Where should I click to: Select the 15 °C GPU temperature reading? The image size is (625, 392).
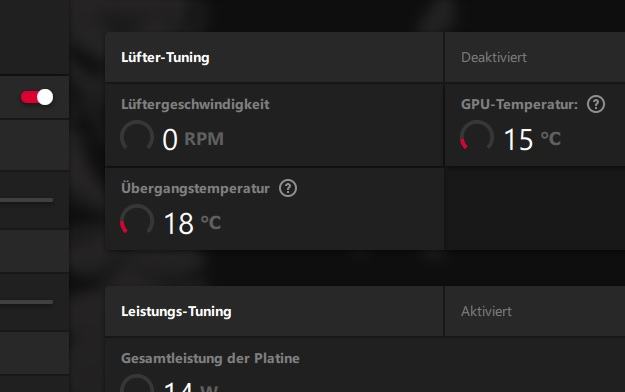pos(532,139)
